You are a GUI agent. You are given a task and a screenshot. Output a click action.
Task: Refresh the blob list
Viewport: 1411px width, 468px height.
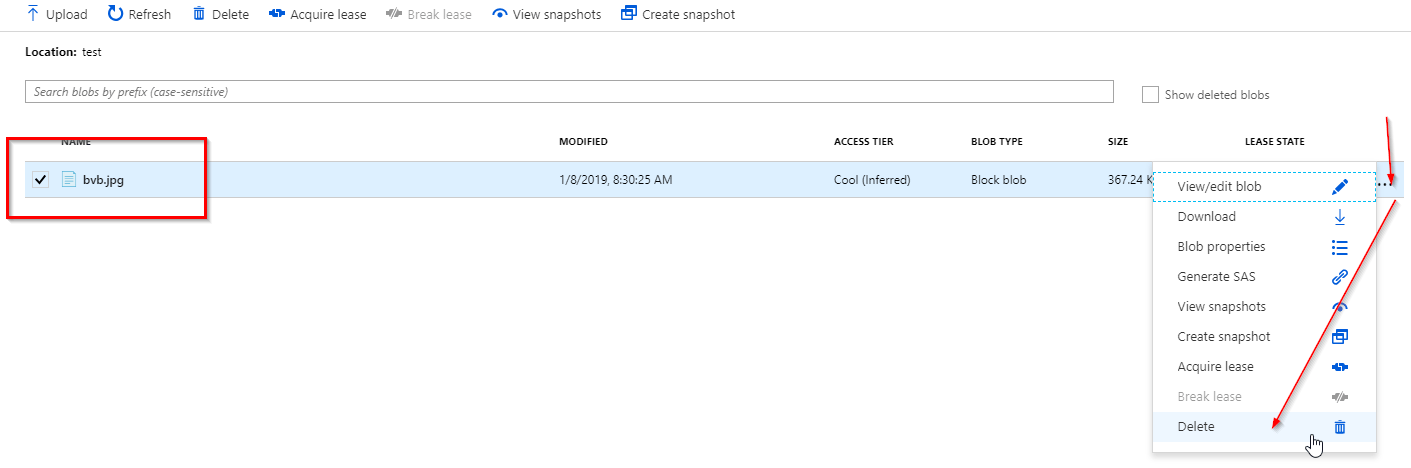139,14
